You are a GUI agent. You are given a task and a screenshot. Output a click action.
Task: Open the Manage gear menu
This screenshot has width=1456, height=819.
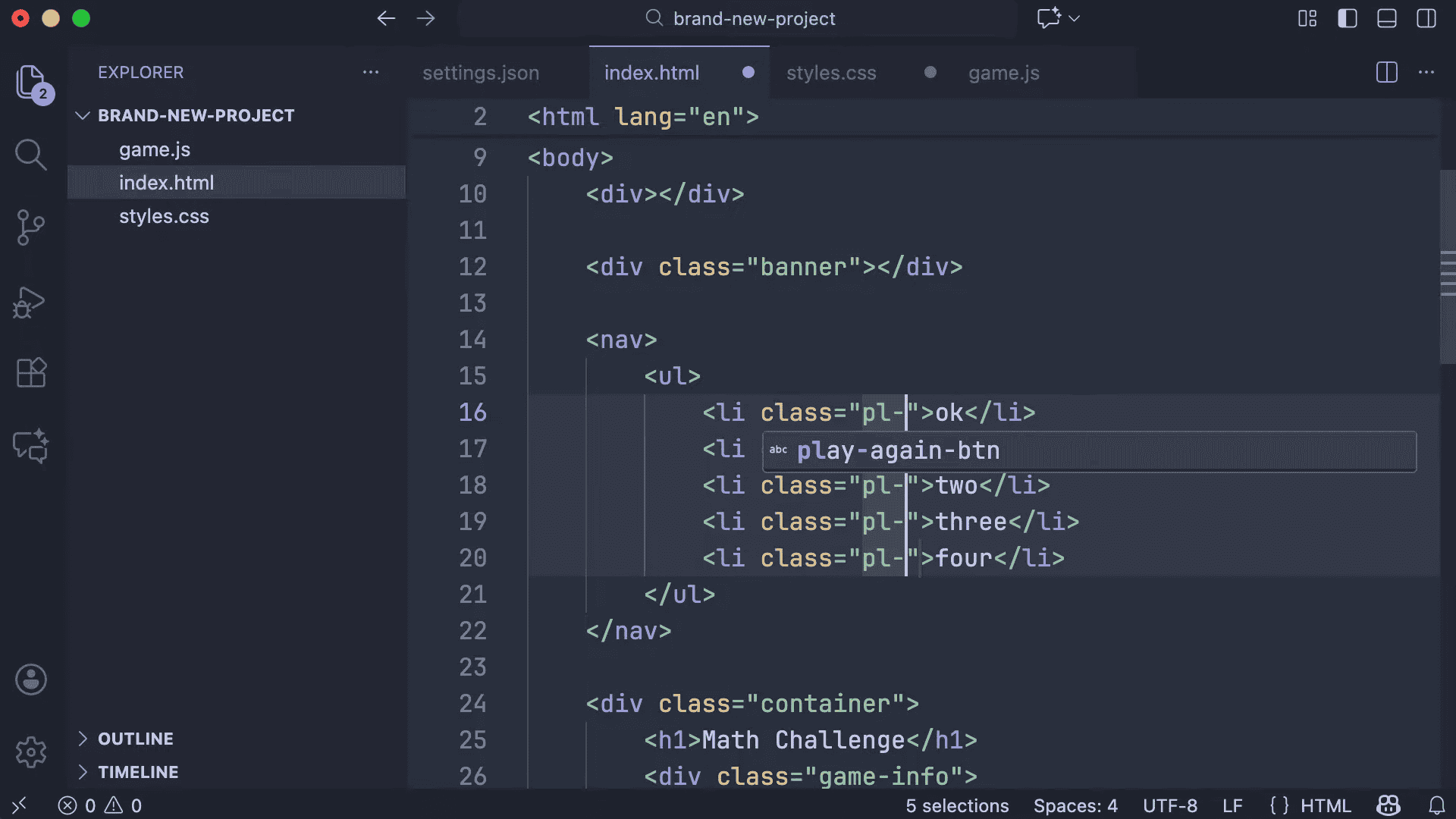point(30,752)
